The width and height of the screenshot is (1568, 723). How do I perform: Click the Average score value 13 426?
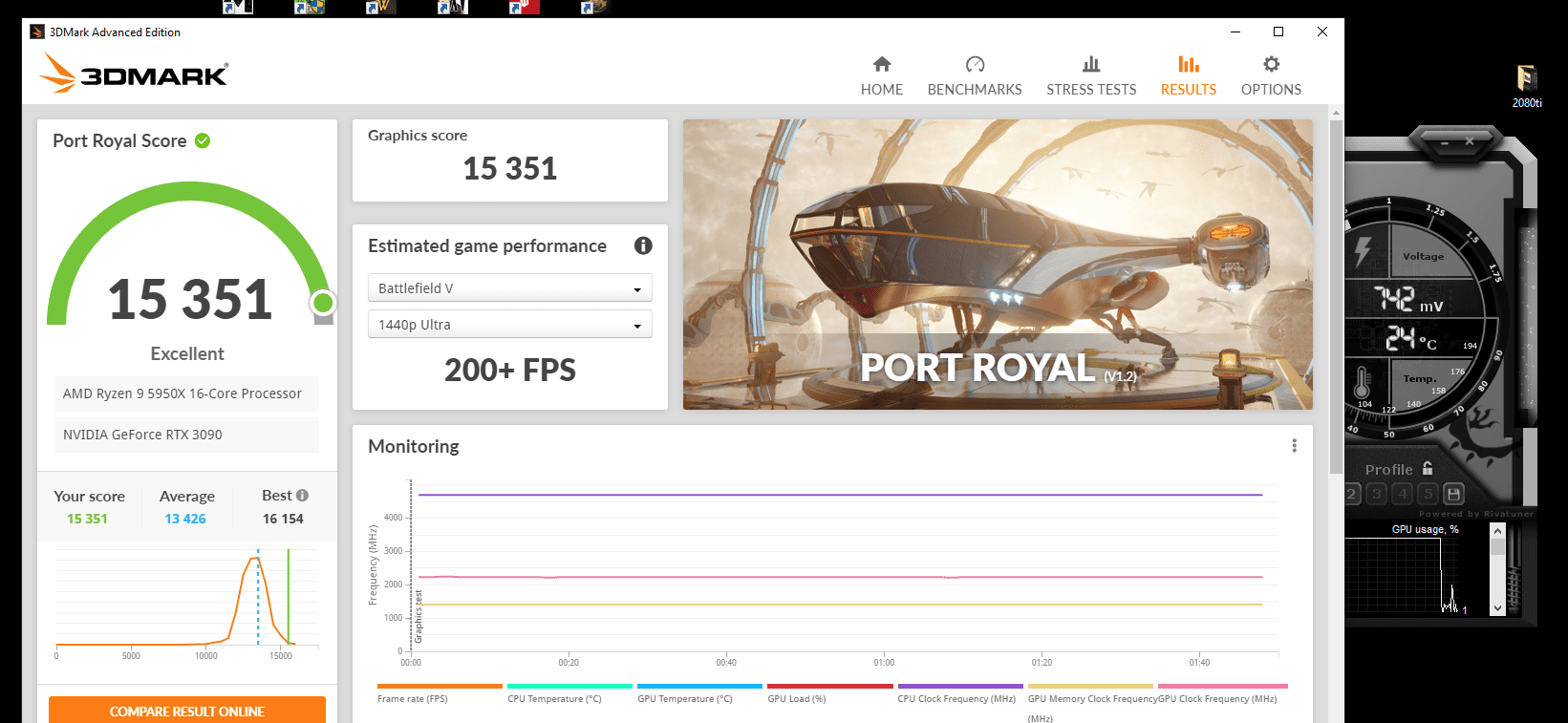(185, 519)
